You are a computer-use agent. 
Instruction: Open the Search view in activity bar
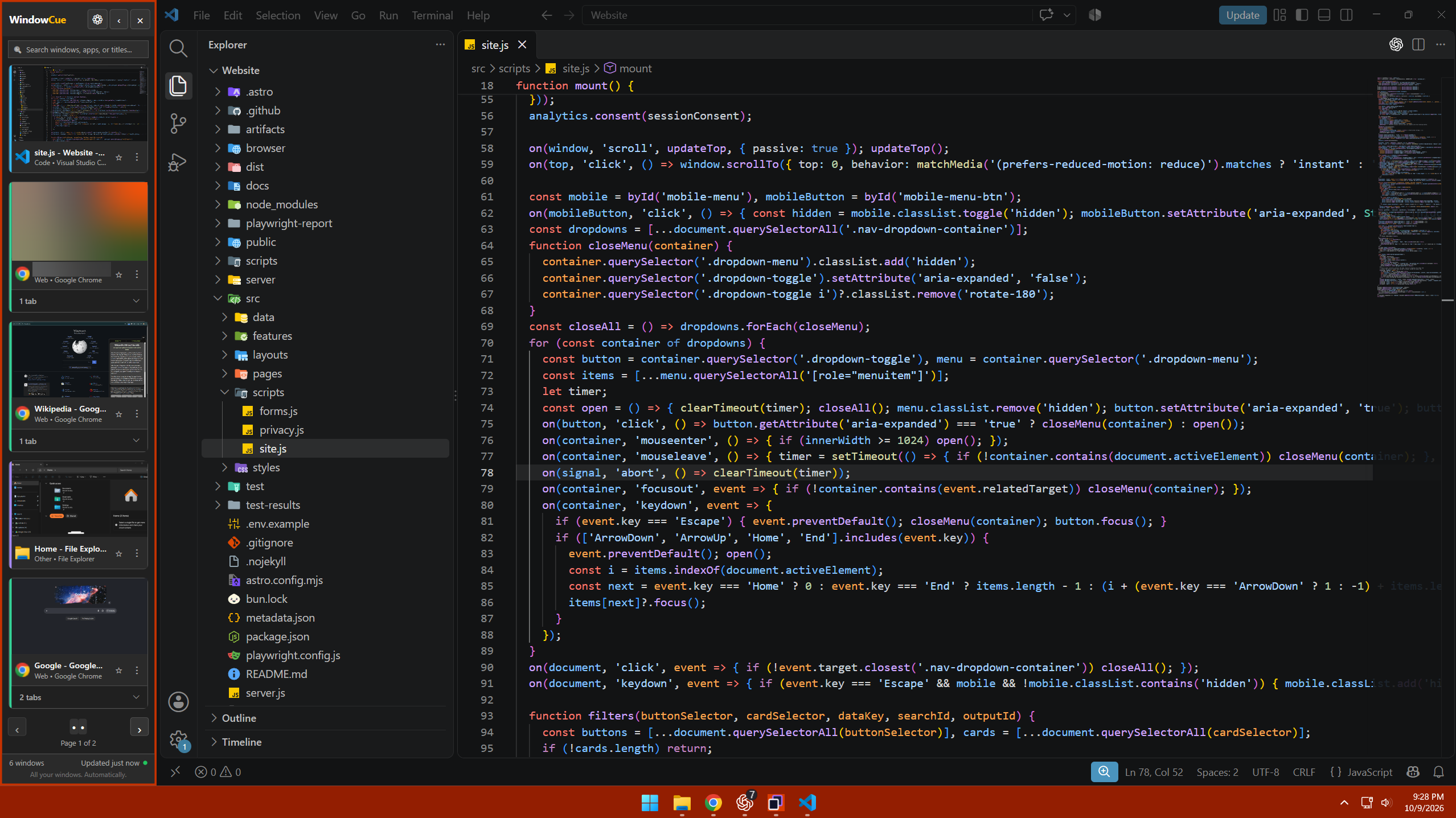pyautogui.click(x=178, y=48)
